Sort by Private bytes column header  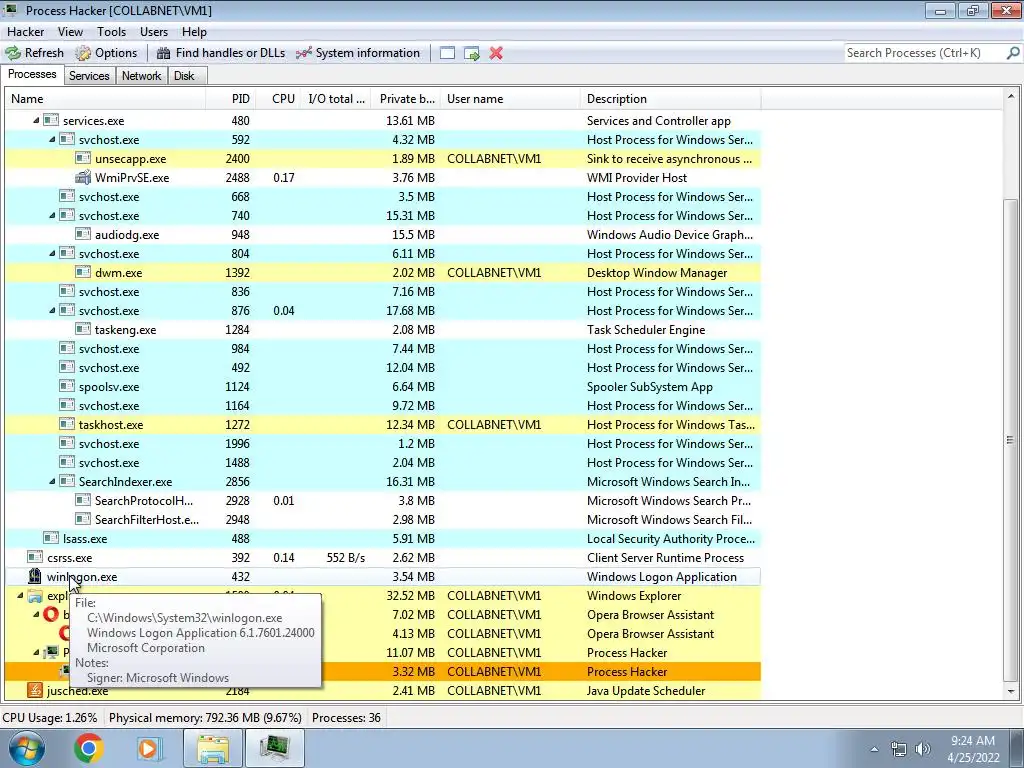click(406, 99)
